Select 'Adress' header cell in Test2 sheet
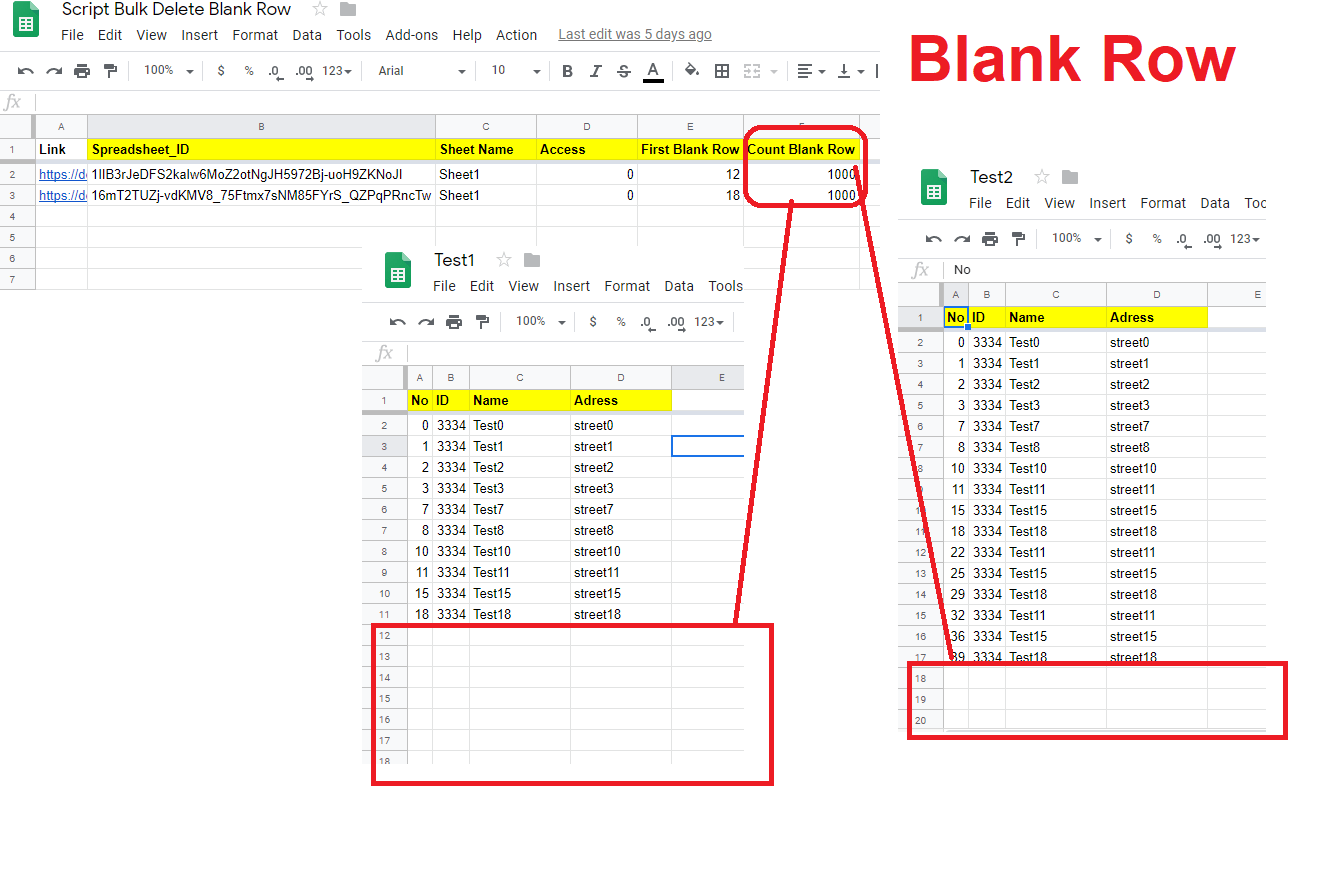Image resolution: width=1330 pixels, height=894 pixels. coord(1157,317)
